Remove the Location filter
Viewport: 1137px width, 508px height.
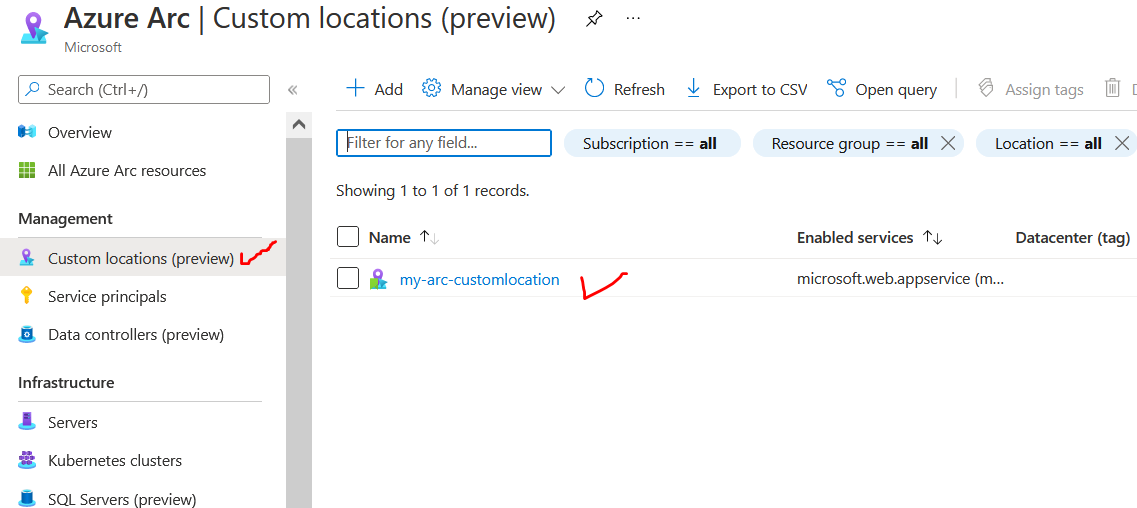pyautogui.click(x=1121, y=143)
